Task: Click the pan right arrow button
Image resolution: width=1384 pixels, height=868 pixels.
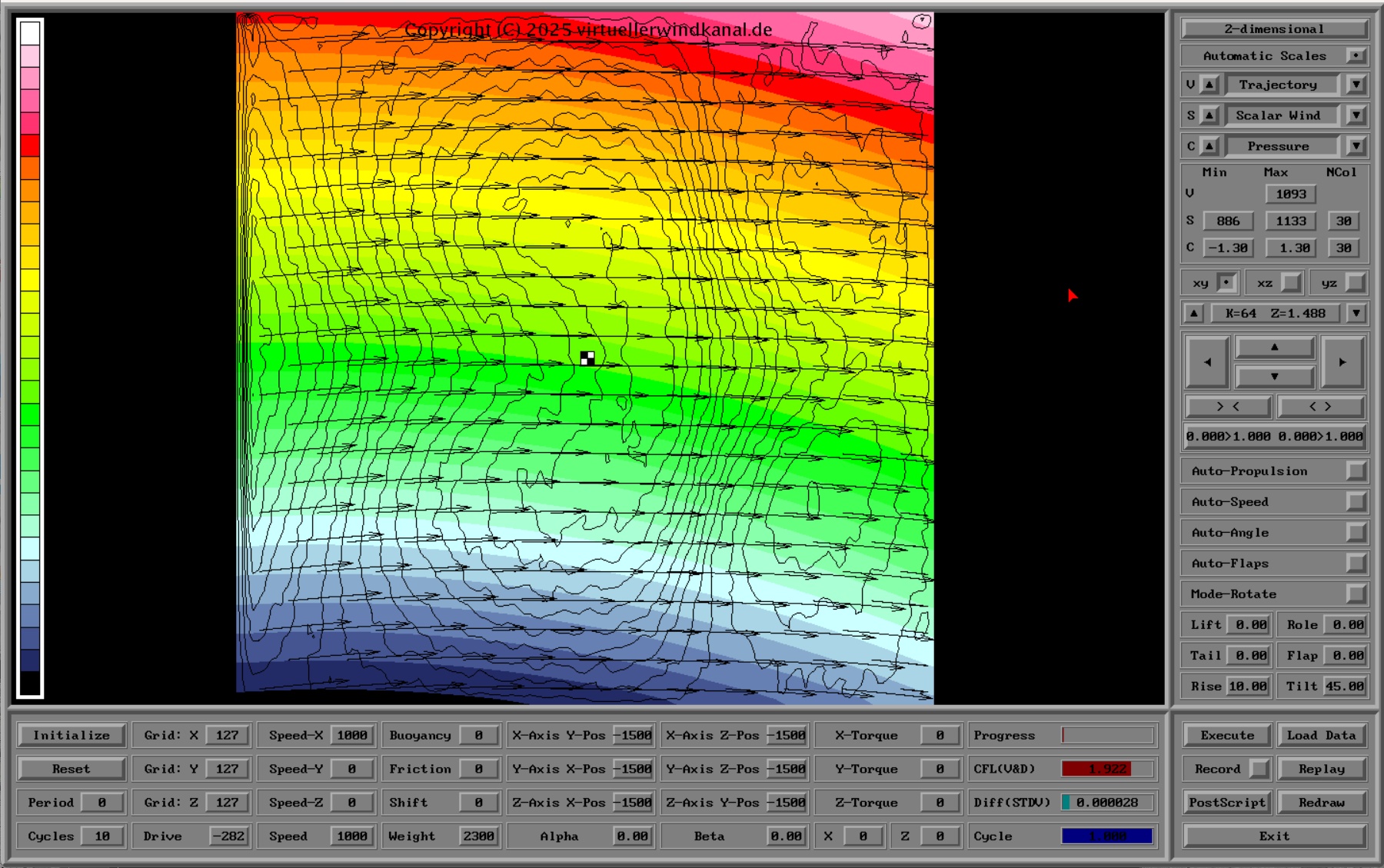Action: [1342, 362]
